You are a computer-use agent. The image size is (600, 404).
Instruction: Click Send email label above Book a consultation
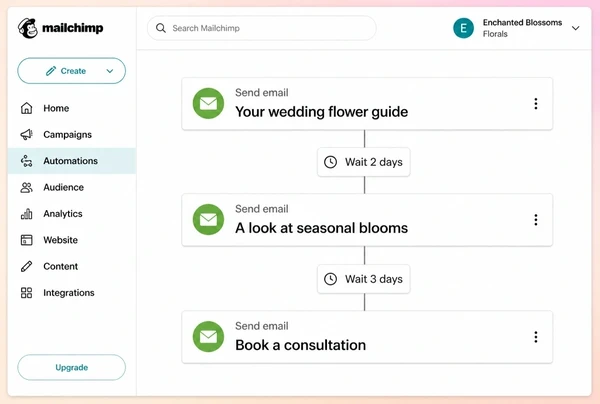tap(262, 326)
